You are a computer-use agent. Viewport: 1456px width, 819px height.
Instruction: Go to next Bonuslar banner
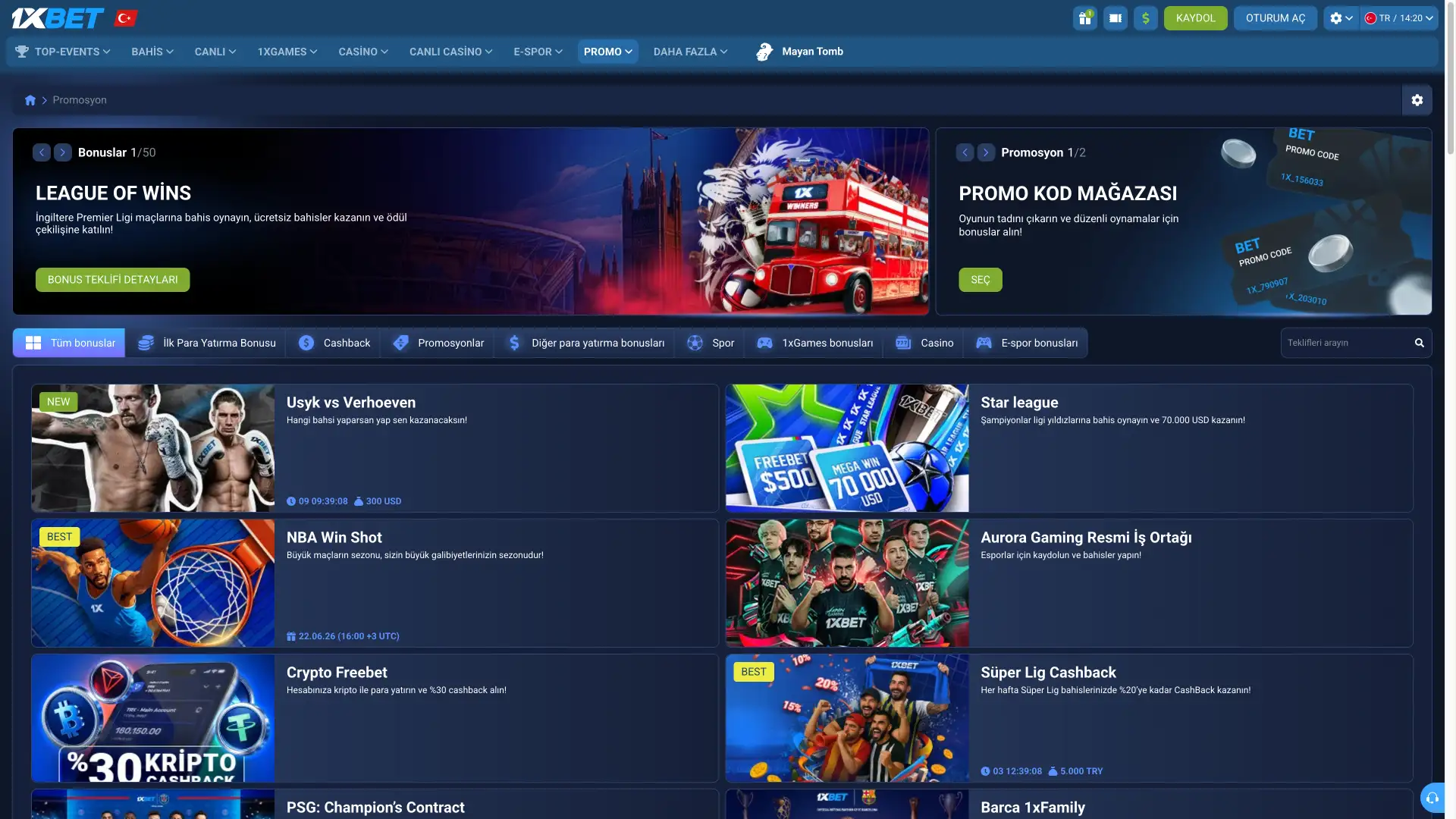(x=63, y=152)
